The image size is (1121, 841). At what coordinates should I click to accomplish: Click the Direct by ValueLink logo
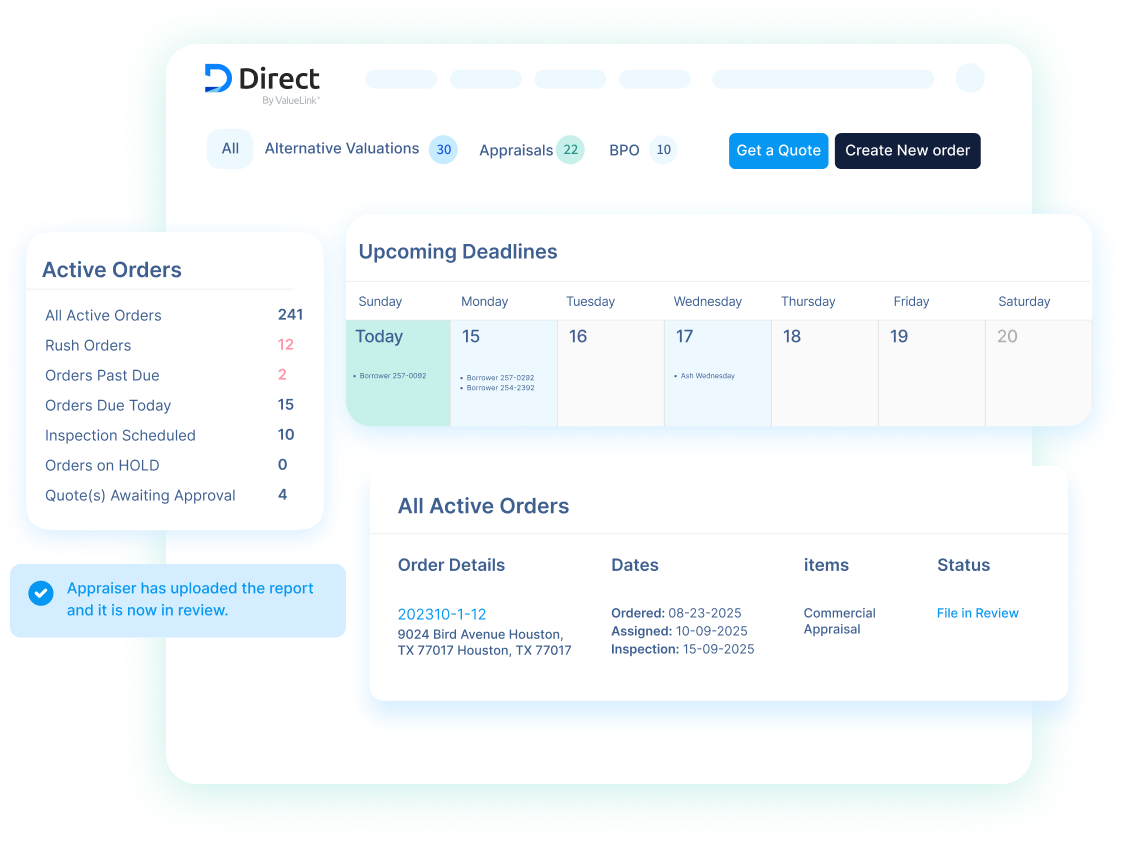261,82
